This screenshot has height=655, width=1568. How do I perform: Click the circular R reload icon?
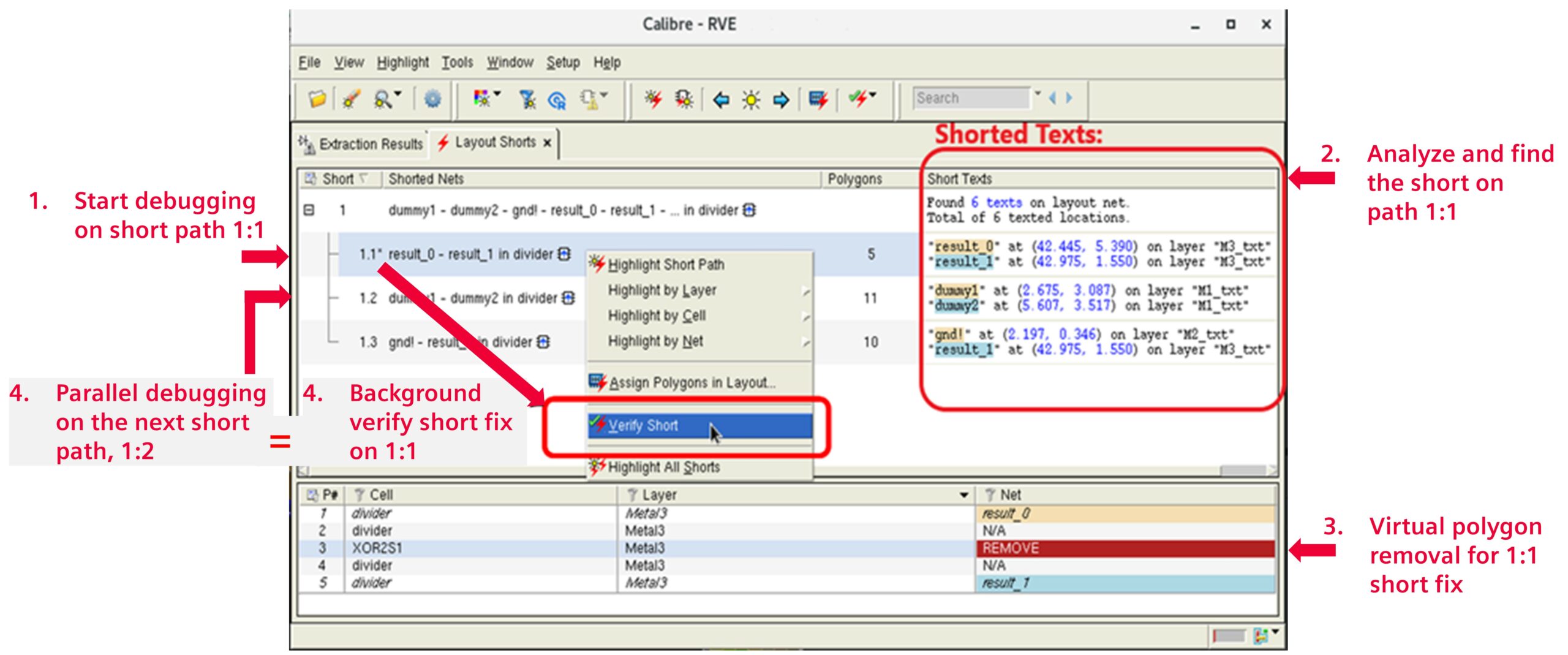point(557,100)
